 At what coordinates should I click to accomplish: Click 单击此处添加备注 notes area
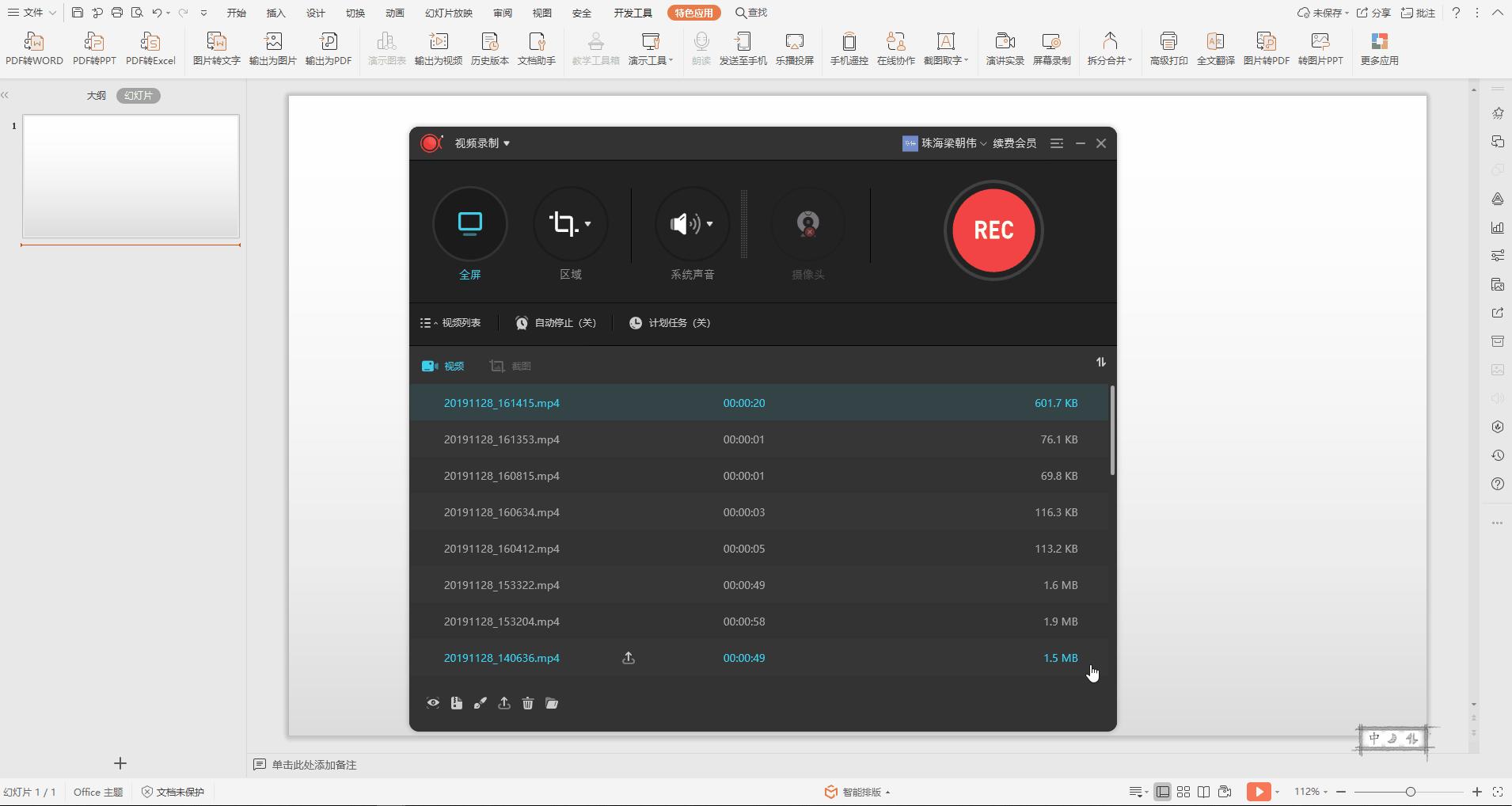click(314, 765)
